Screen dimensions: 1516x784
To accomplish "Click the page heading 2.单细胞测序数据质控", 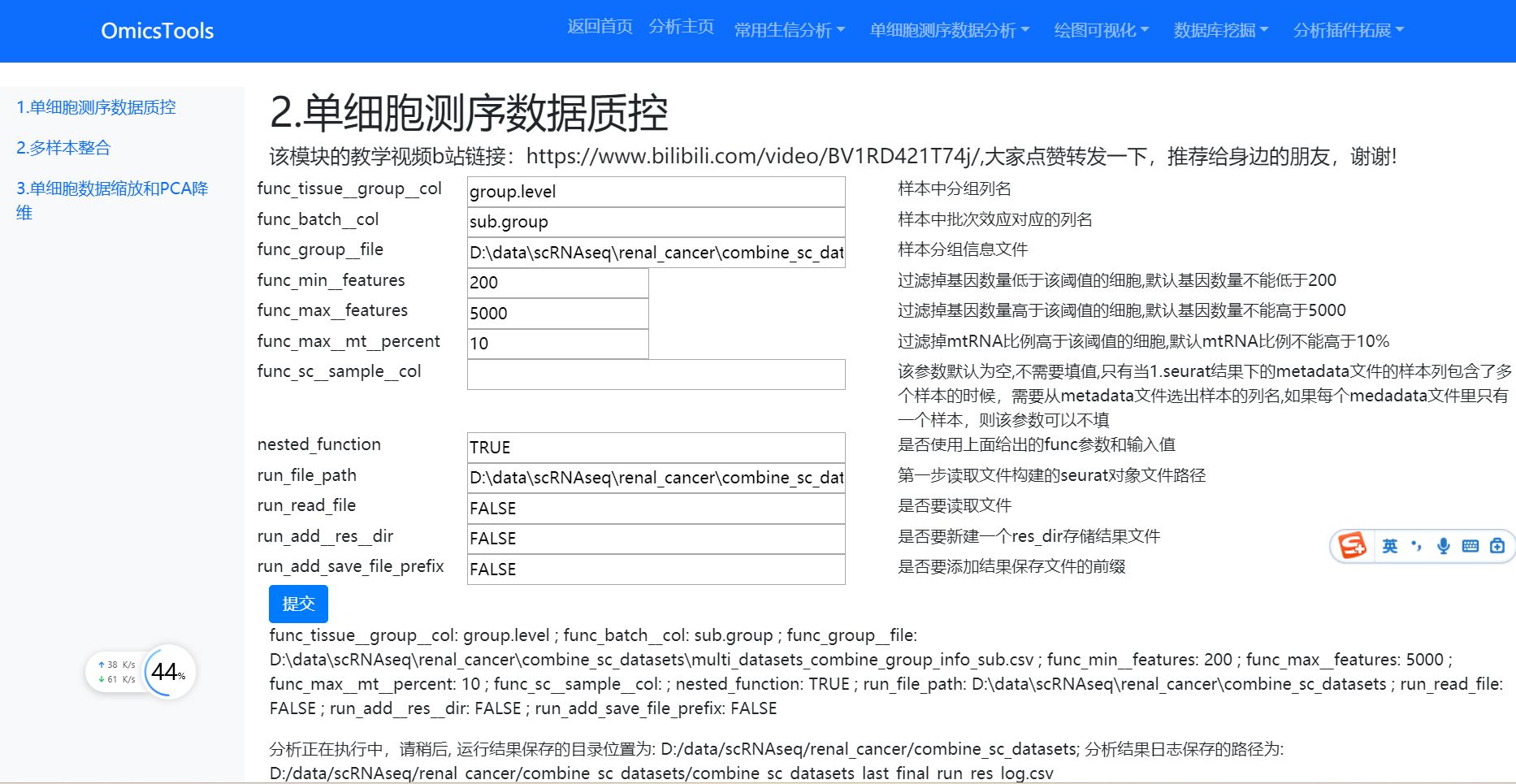I will coord(469,113).
